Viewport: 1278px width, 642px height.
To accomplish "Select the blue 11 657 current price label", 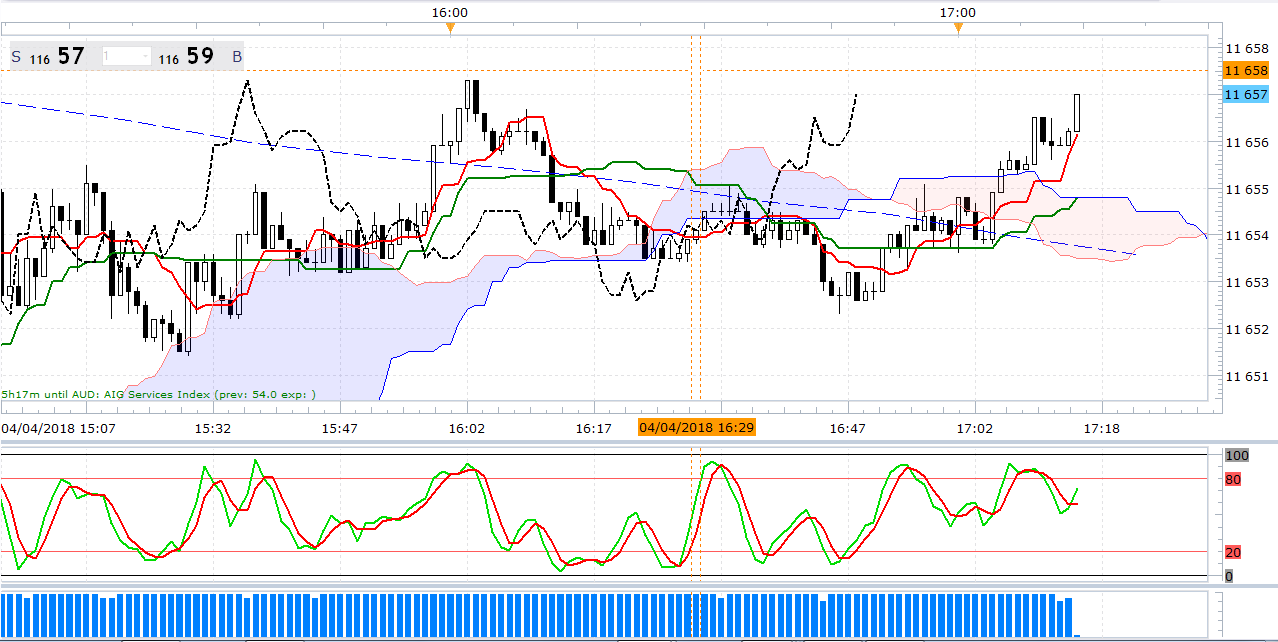I will [1246, 95].
